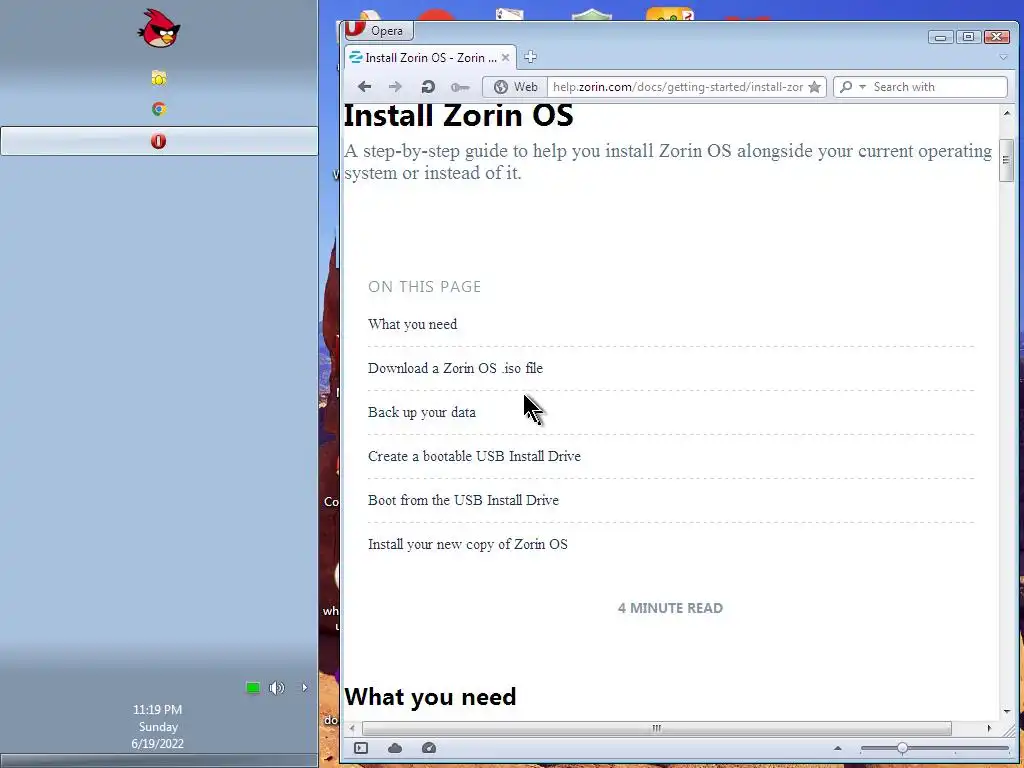Viewport: 1024px width, 768px height.
Task: Click the Angry Birds icon in sidebar
Action: point(159,28)
